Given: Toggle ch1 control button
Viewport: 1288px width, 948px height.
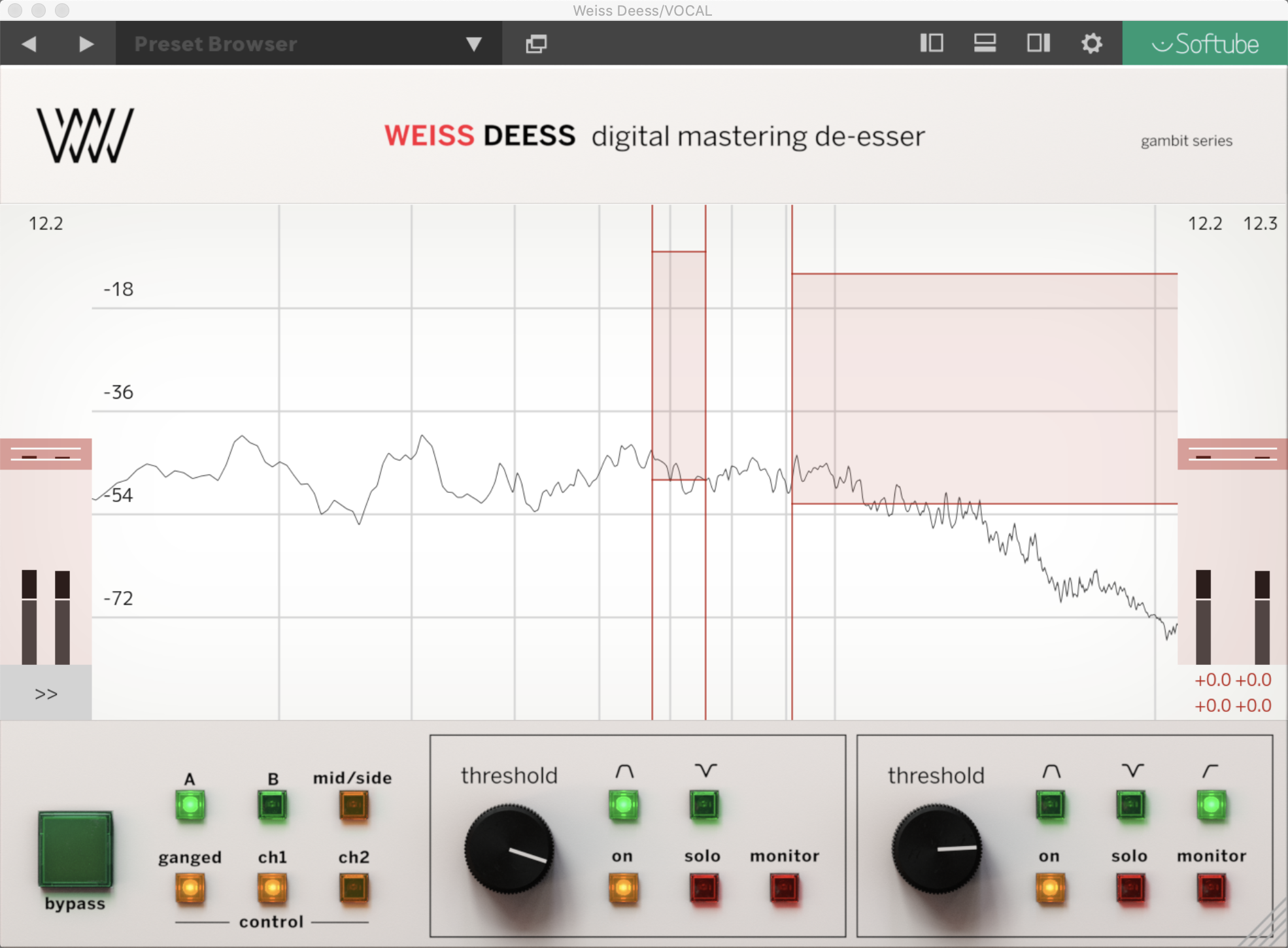Looking at the screenshot, I should [x=273, y=888].
